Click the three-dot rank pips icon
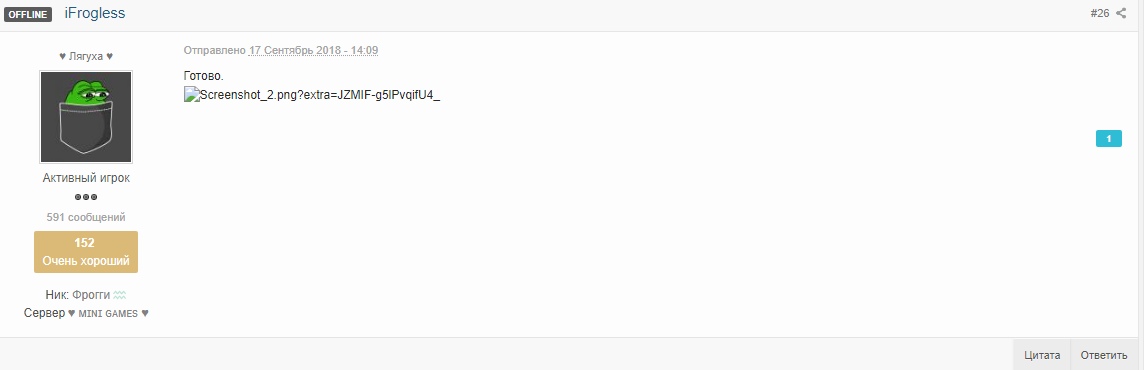The image size is (1146, 370). 86,197
